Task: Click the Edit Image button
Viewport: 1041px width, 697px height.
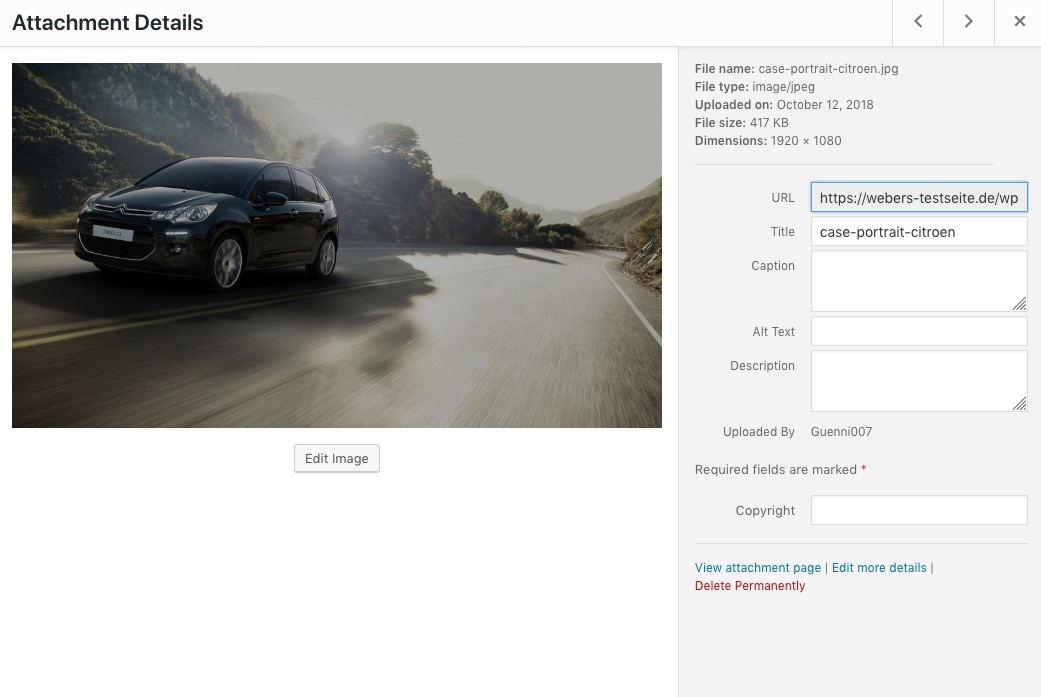Action: tap(337, 459)
